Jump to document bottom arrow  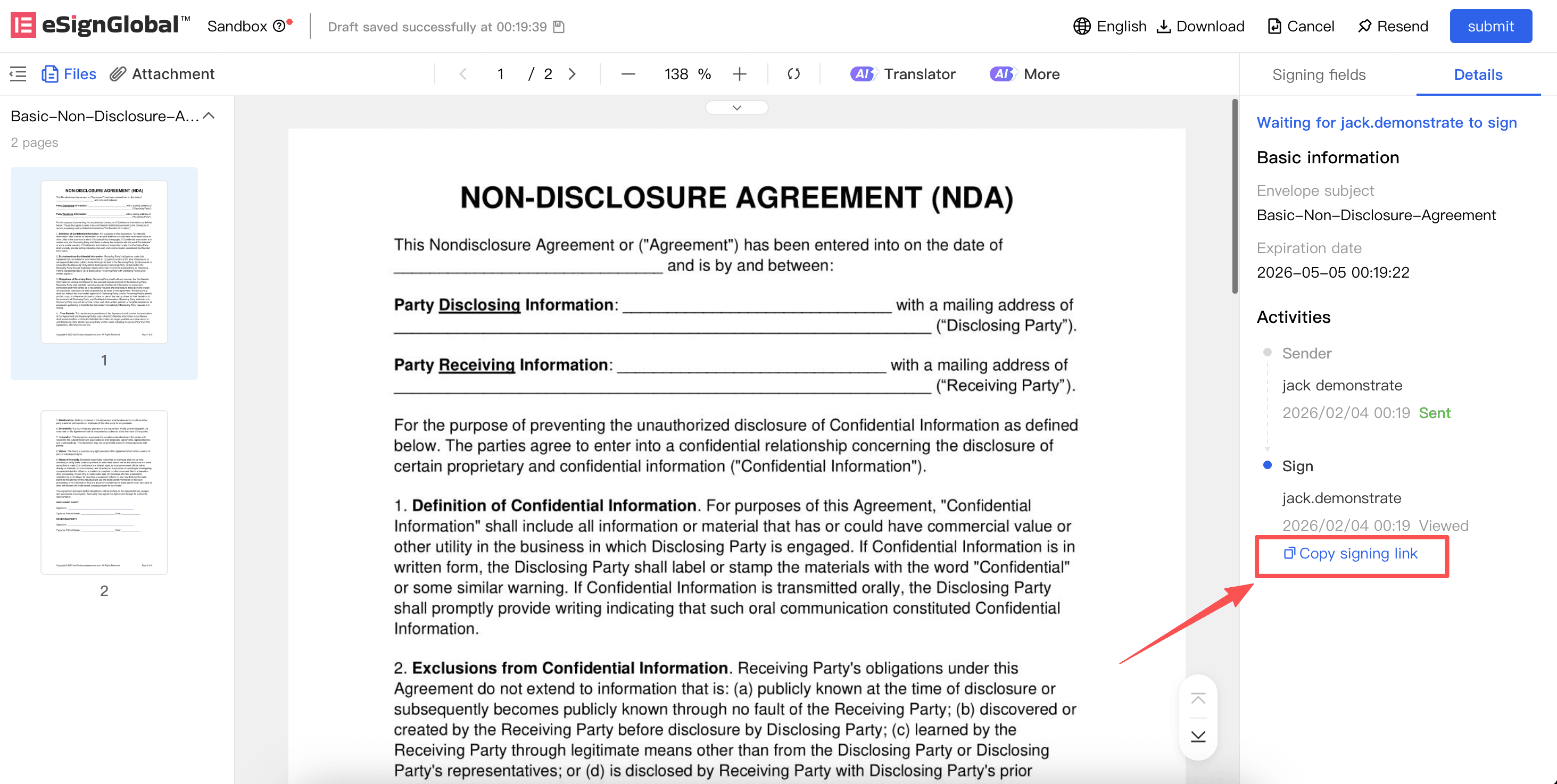click(x=1198, y=736)
